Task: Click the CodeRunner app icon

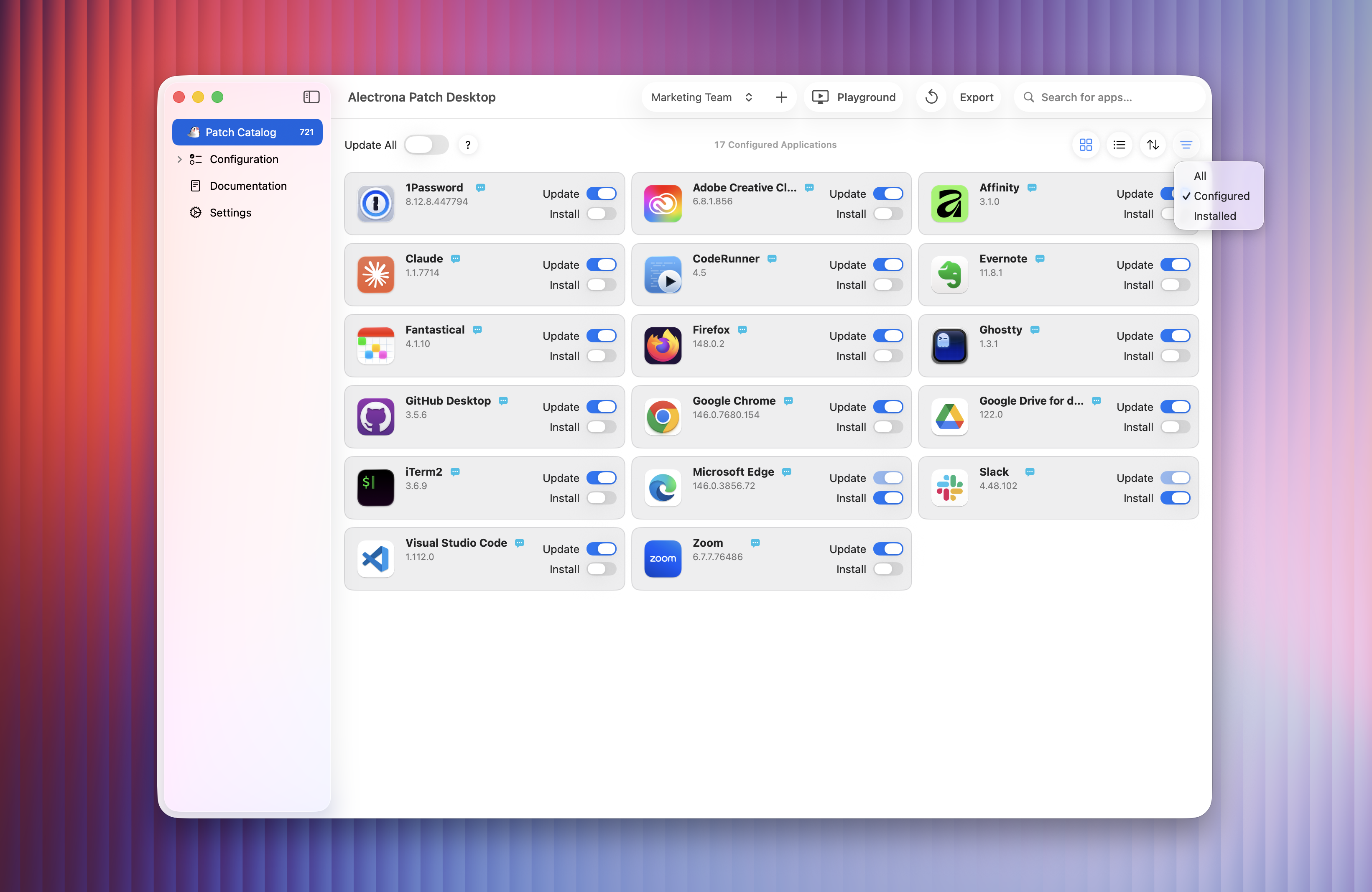Action: (662, 274)
